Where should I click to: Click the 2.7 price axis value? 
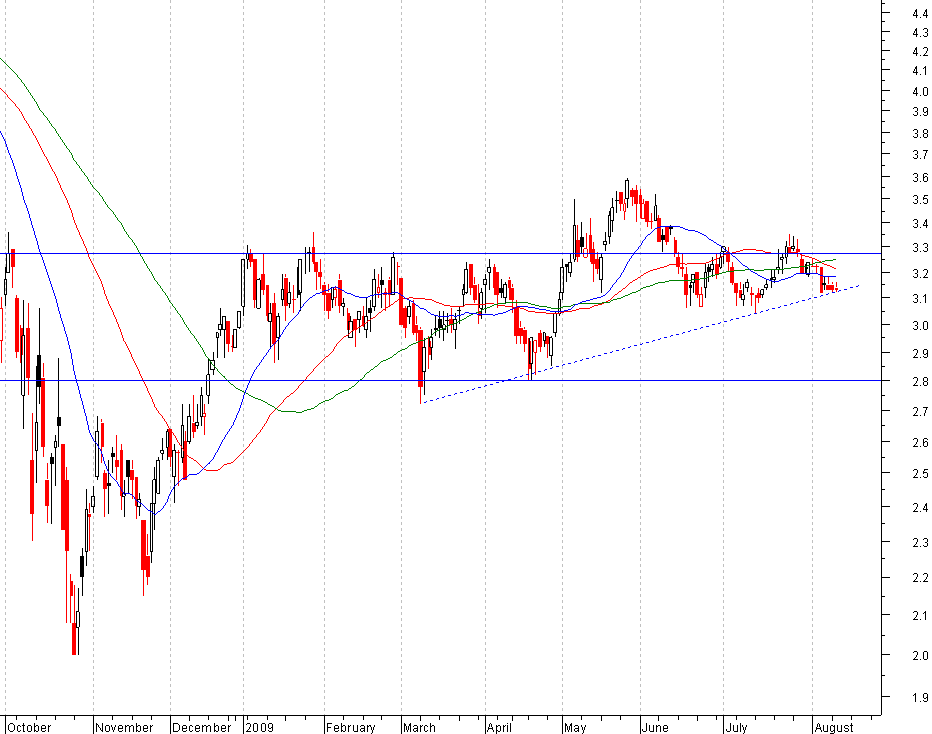pyautogui.click(x=920, y=411)
